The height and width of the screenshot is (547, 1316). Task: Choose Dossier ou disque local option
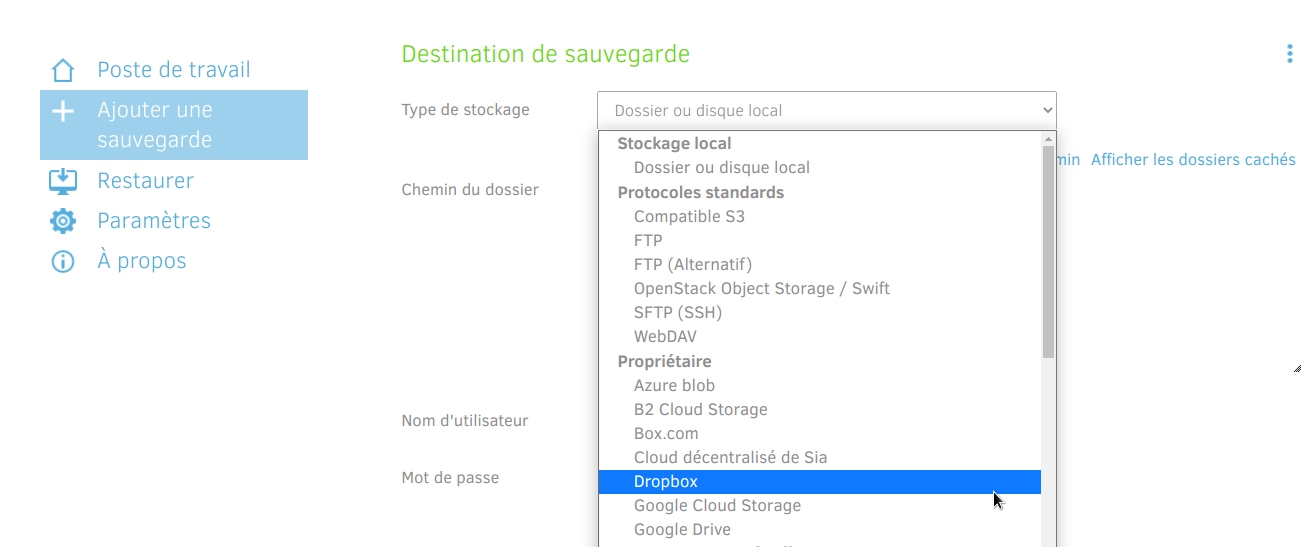tap(721, 168)
